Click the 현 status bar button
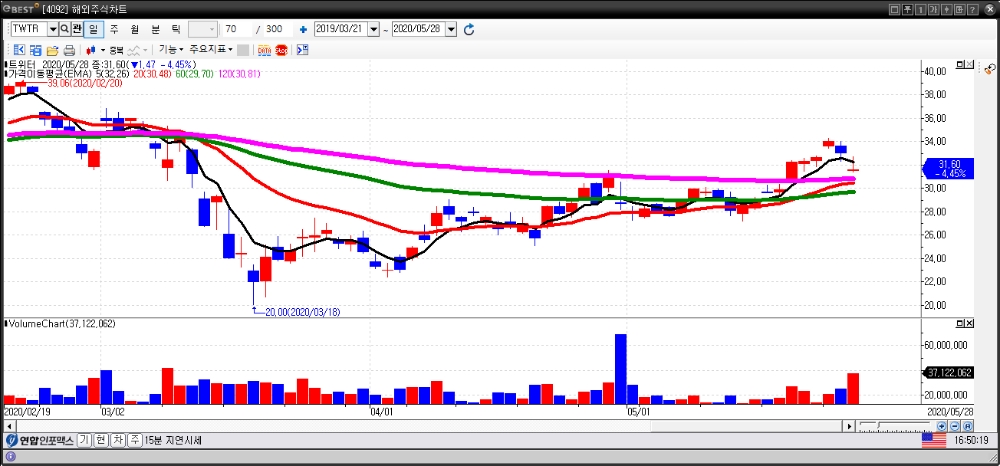 coord(101,440)
